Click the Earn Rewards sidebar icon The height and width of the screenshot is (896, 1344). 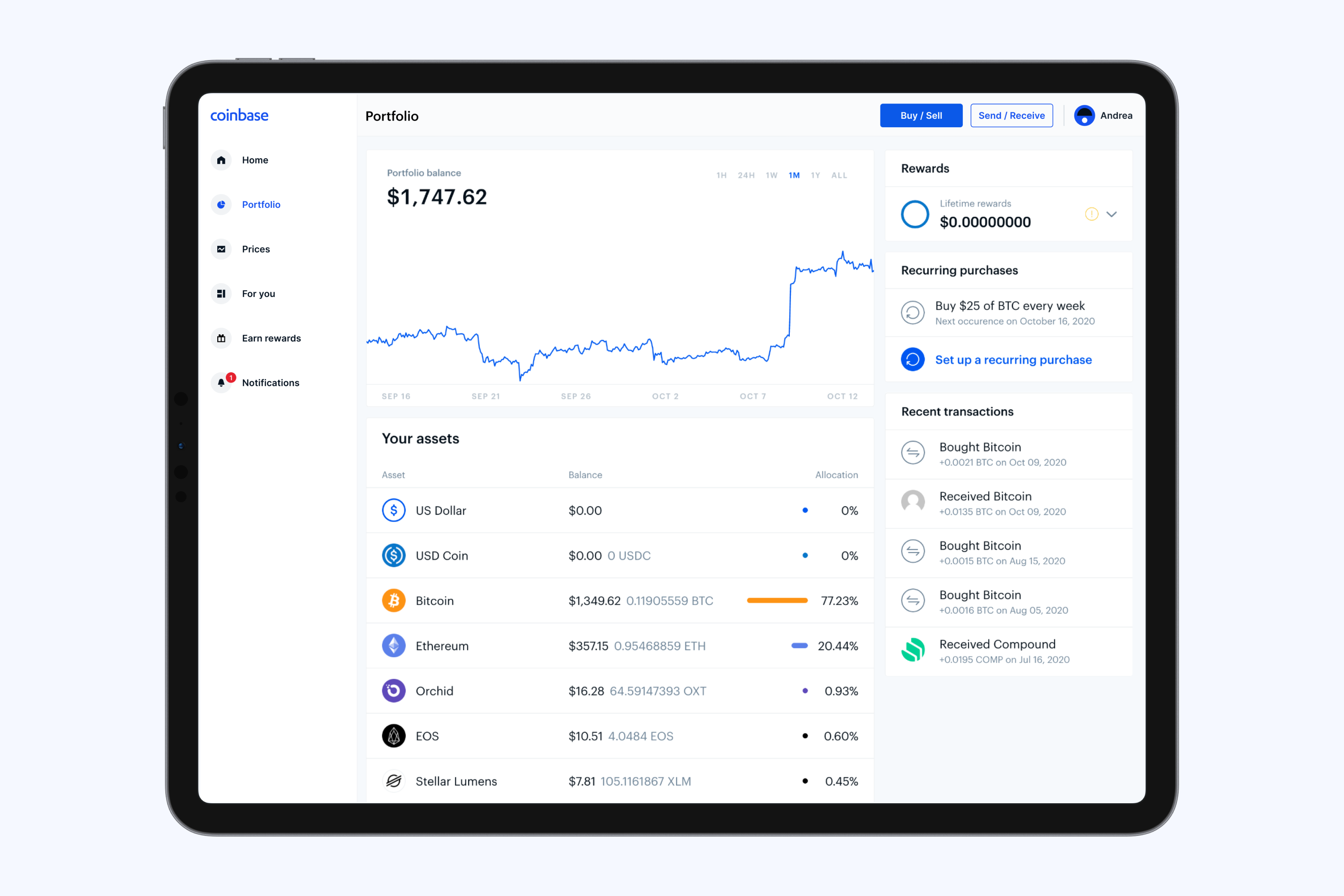coord(220,337)
